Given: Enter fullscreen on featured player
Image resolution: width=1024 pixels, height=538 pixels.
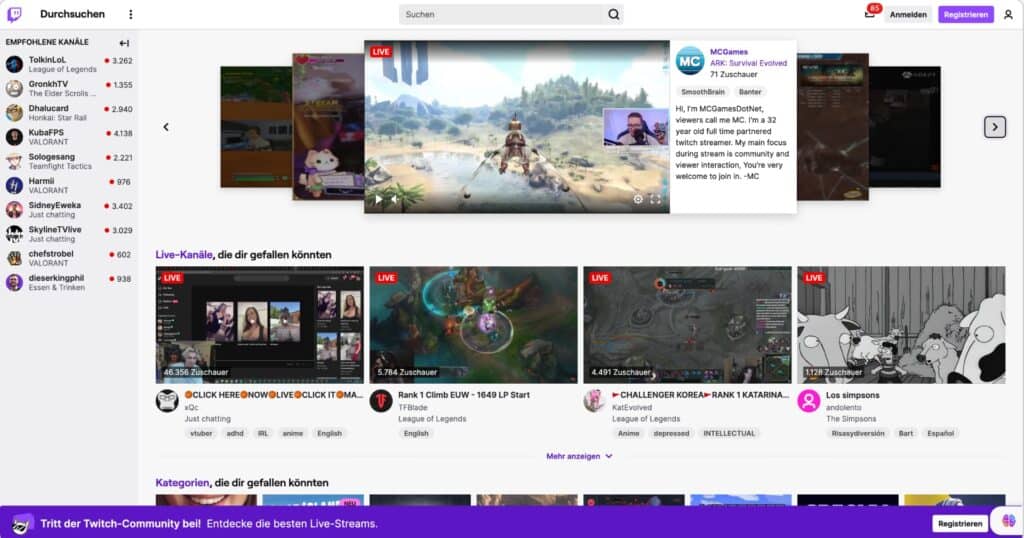Looking at the screenshot, I should (x=655, y=199).
